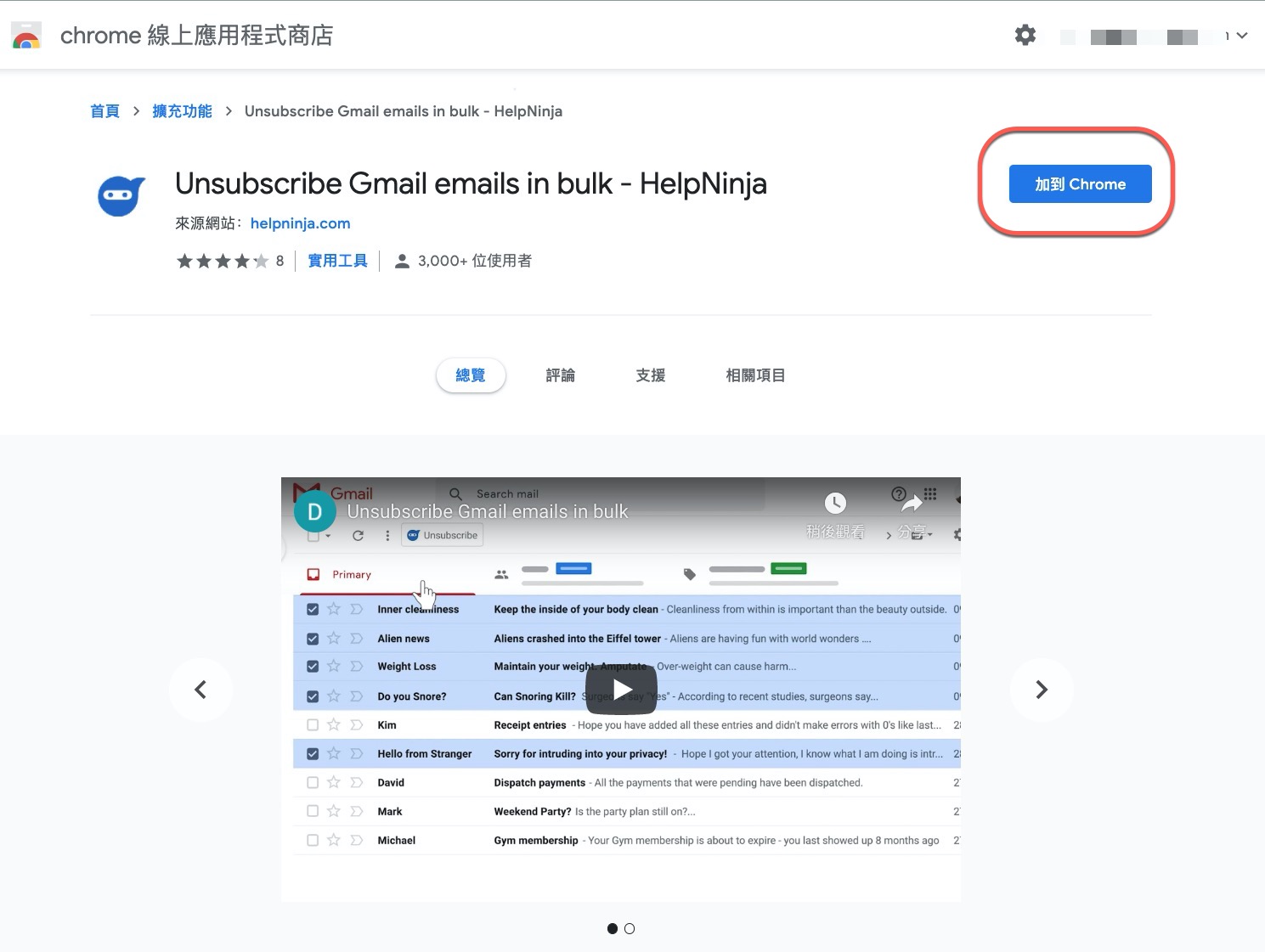Viewport: 1265px width, 952px height.
Task: Open the Gmail help question icon
Action: [898, 493]
